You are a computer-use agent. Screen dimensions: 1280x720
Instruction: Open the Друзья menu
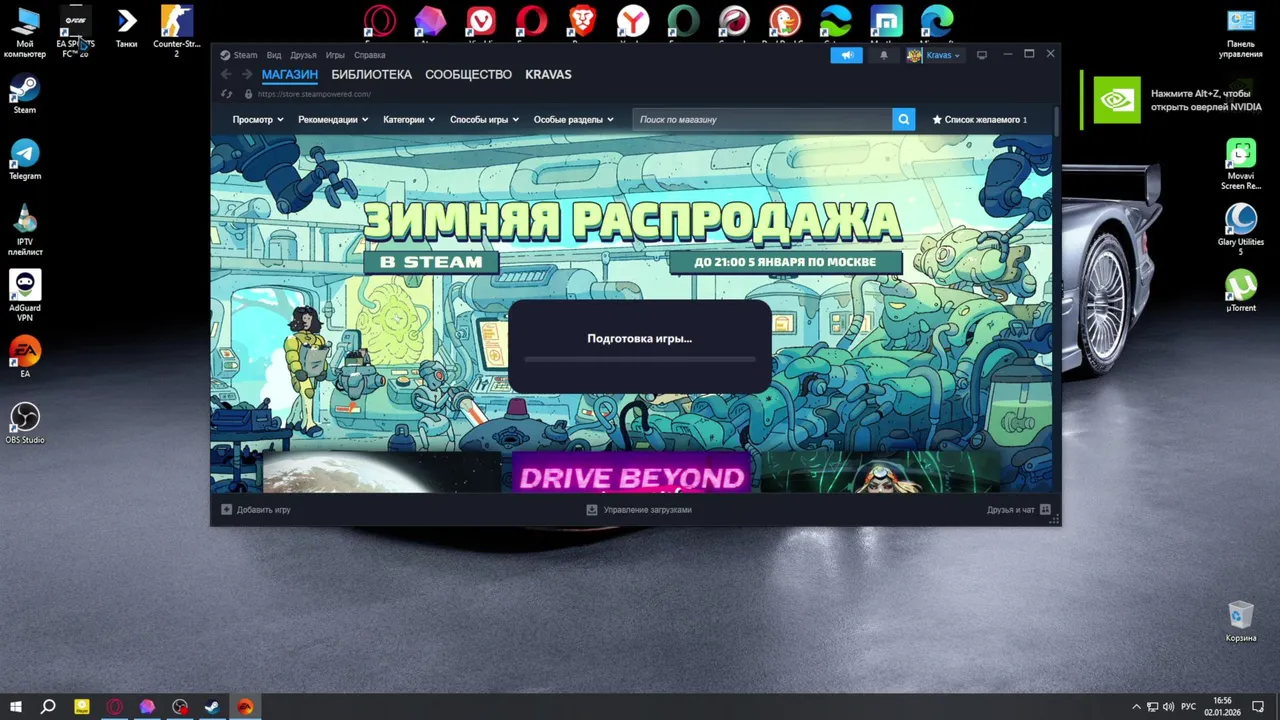pyautogui.click(x=303, y=55)
